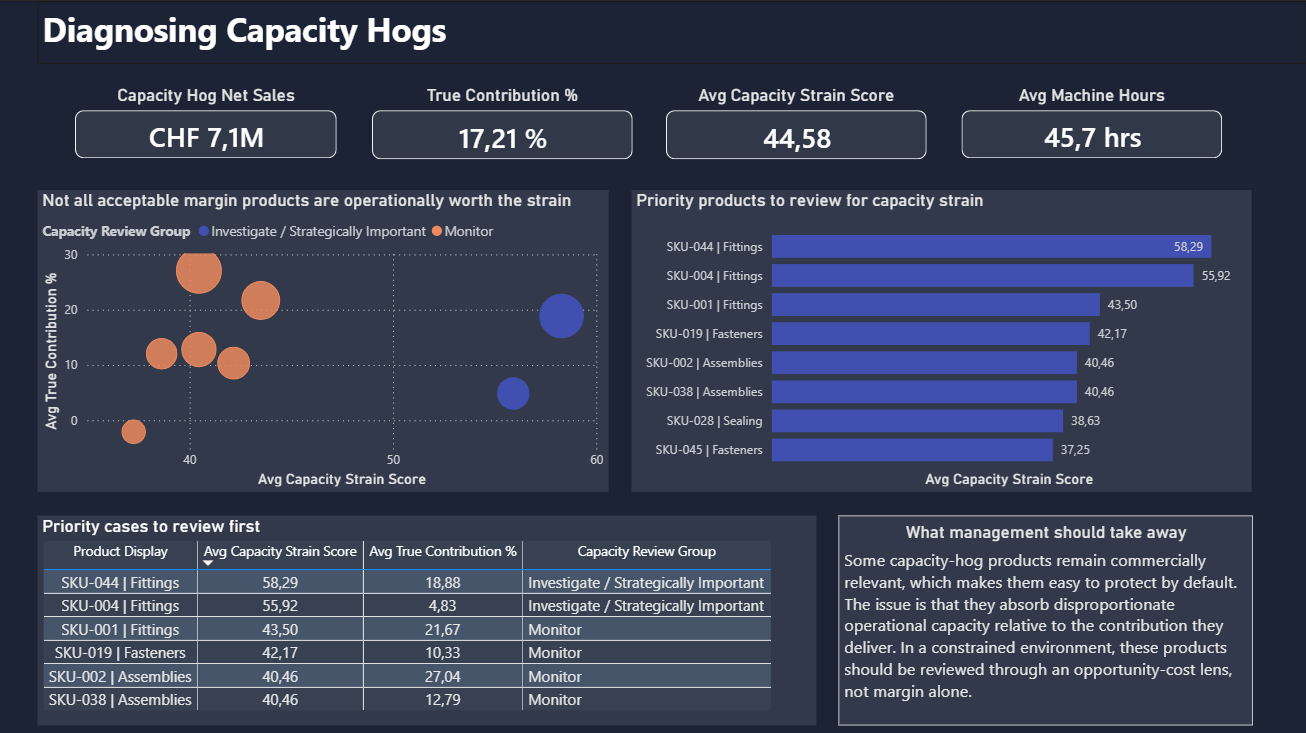Screen dimensions: 1306x733
Task: Select the SKU-044 | Fittings bar
Action: click(x=990, y=246)
